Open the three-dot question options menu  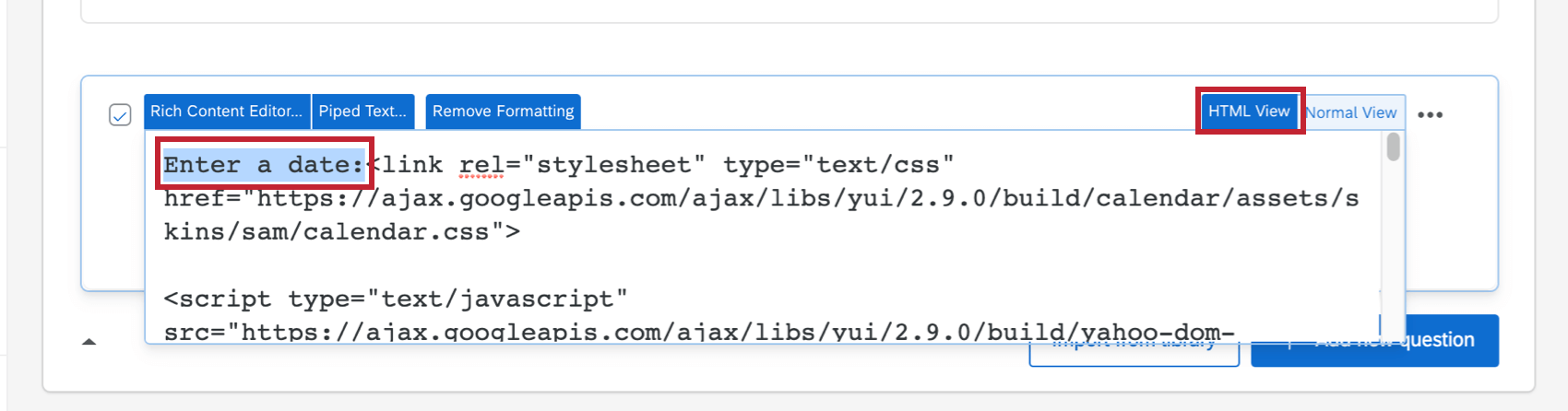(x=1430, y=115)
